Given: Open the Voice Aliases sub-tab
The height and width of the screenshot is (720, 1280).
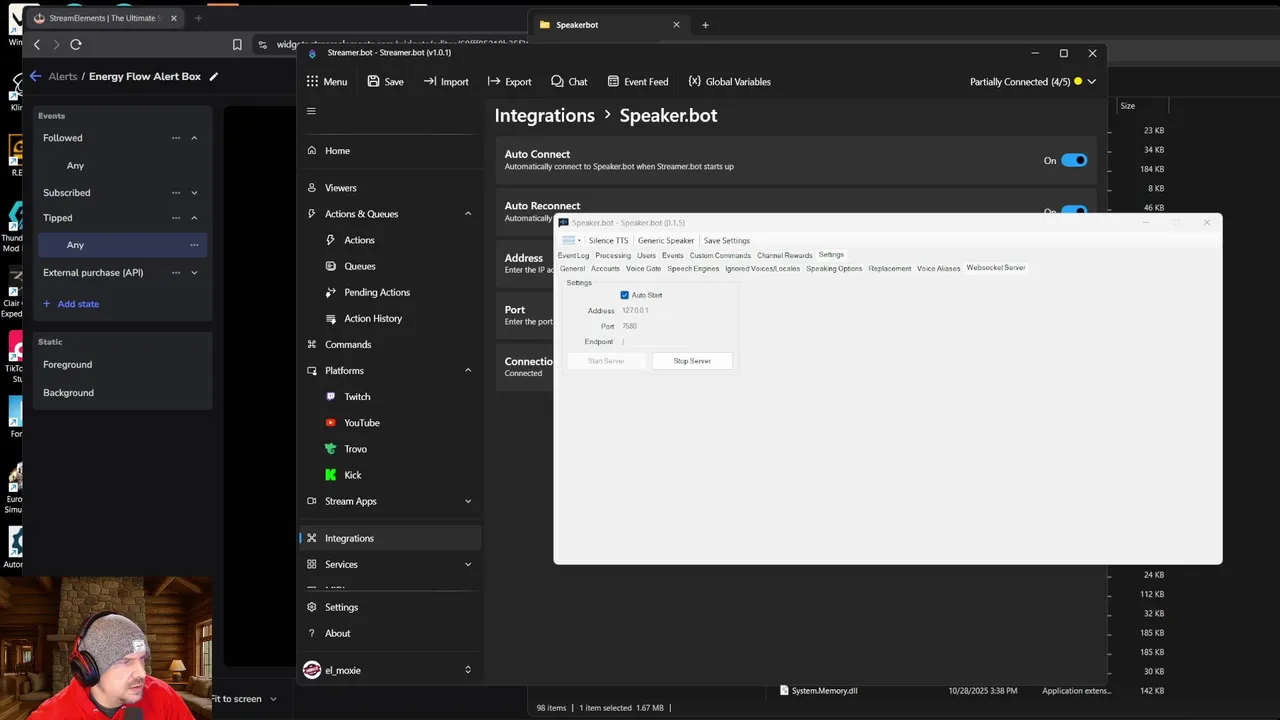Looking at the screenshot, I should pos(938,269).
